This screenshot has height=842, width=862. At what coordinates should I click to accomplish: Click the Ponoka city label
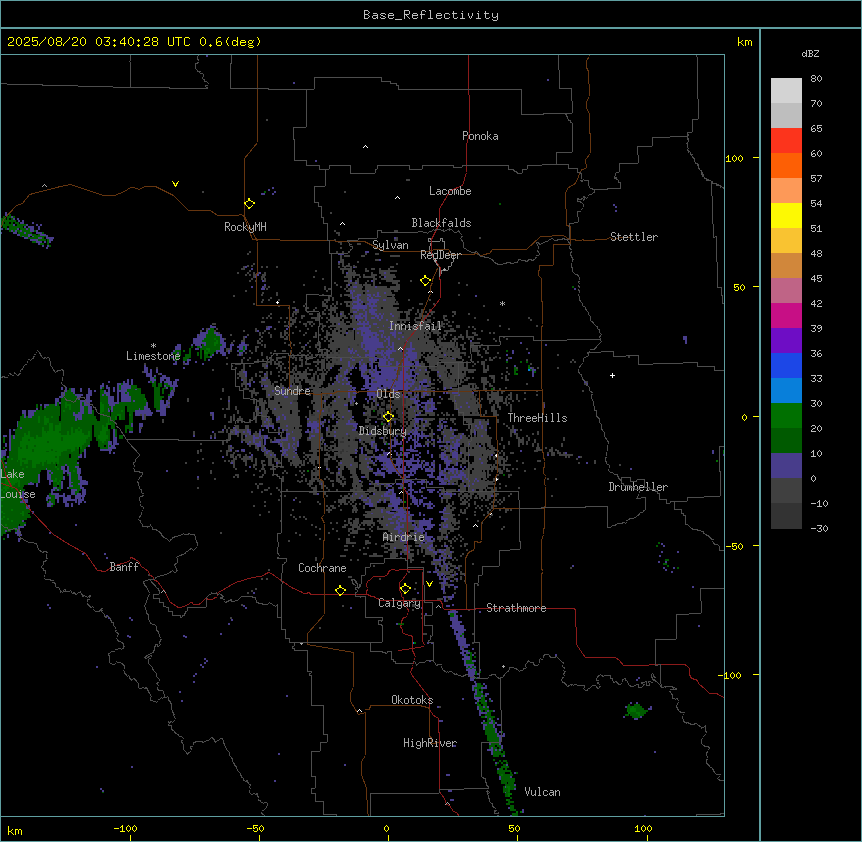[x=480, y=136]
